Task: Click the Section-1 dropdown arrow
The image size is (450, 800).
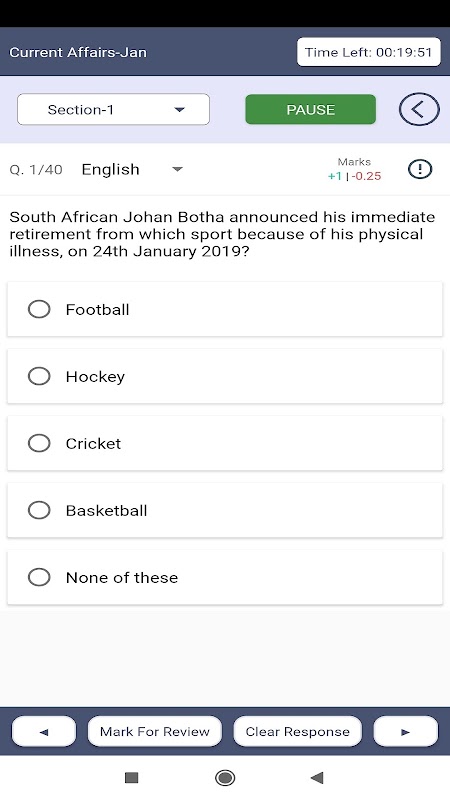Action: click(179, 110)
